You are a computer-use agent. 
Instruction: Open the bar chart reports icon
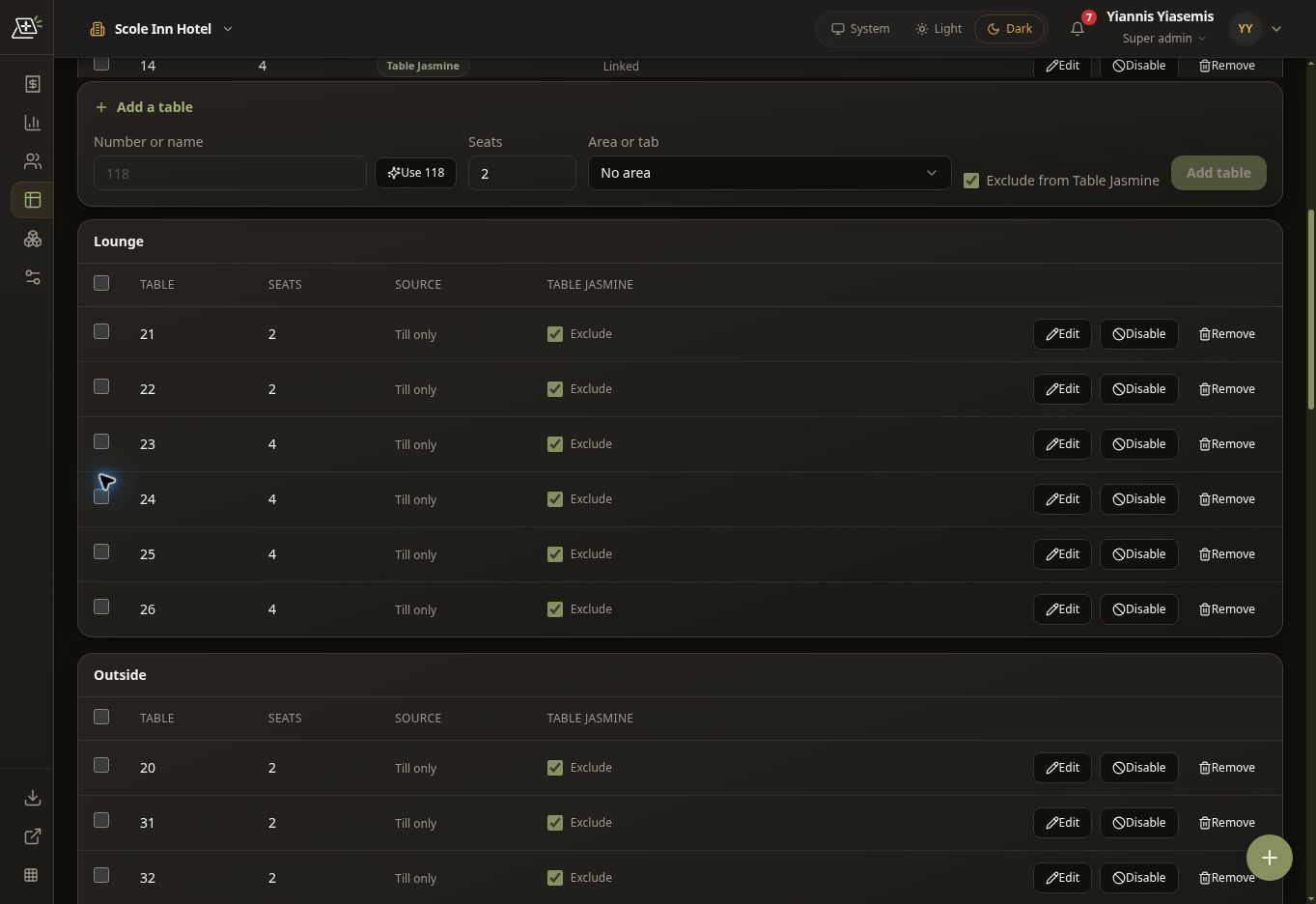(32, 123)
